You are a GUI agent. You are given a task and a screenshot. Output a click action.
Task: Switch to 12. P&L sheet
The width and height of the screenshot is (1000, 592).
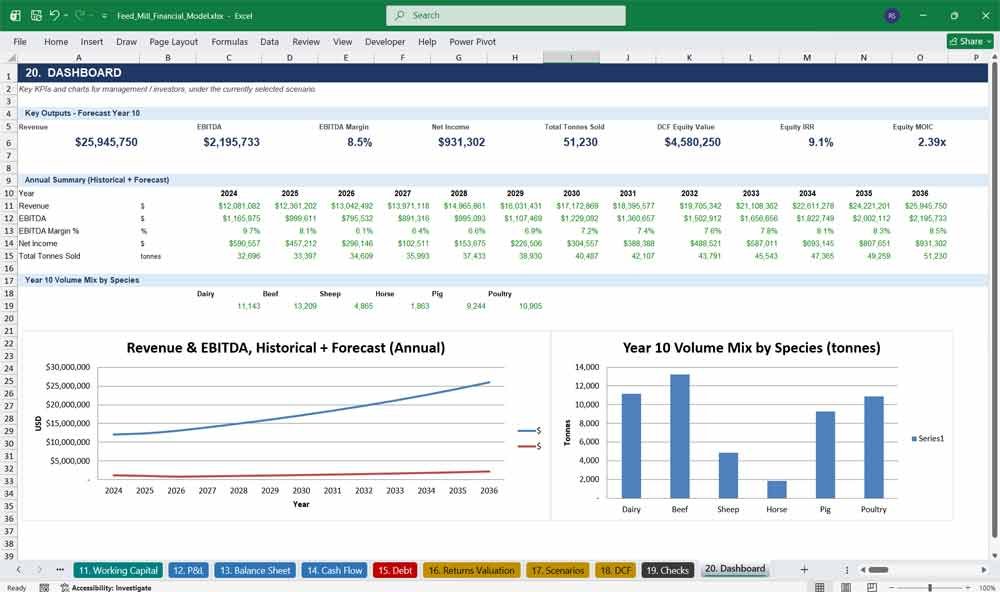tap(188, 570)
